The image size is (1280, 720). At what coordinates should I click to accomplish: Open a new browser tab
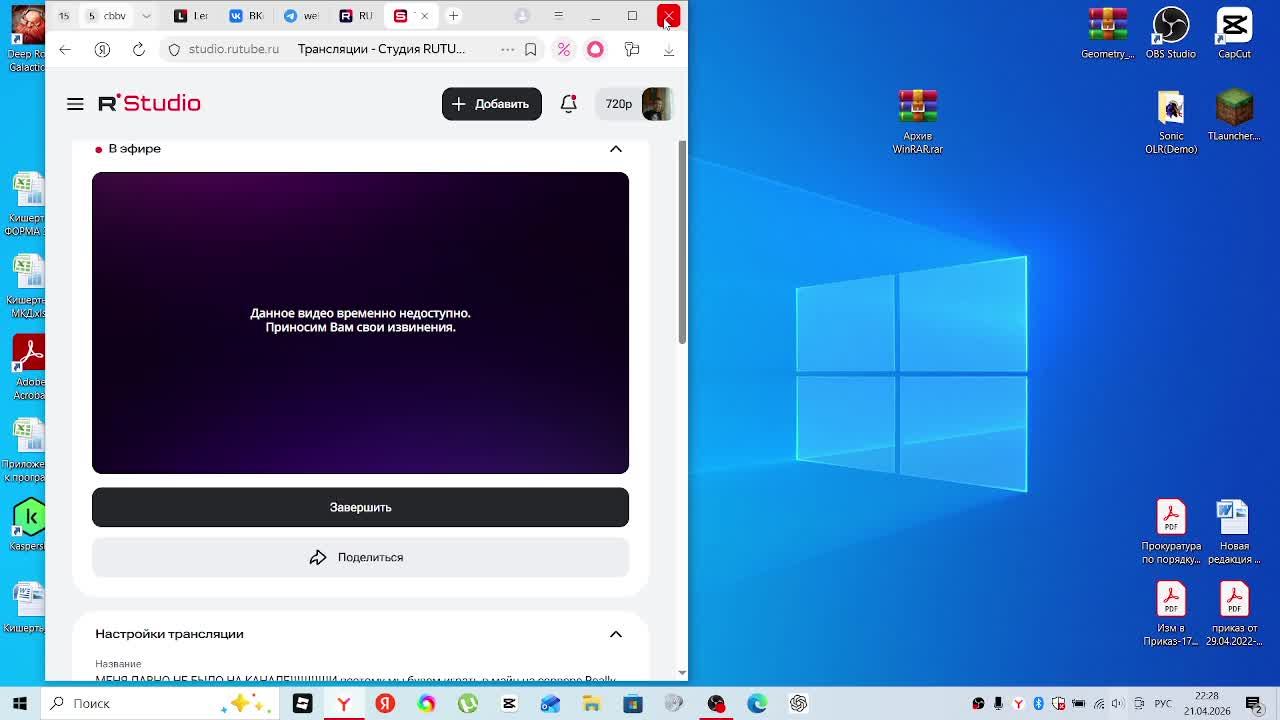pos(453,16)
